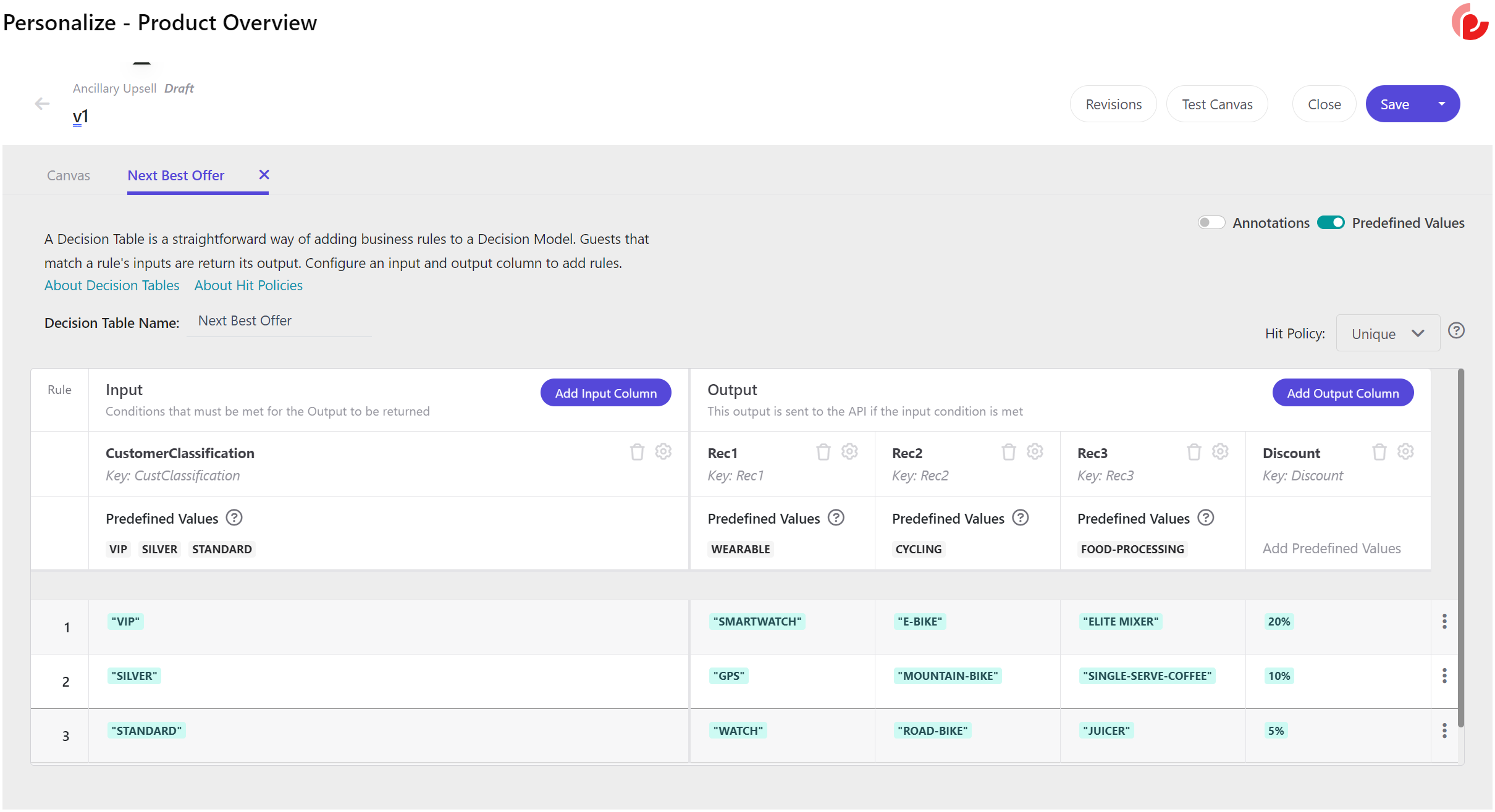
Task: Click back arrow next to v1
Action: click(42, 104)
